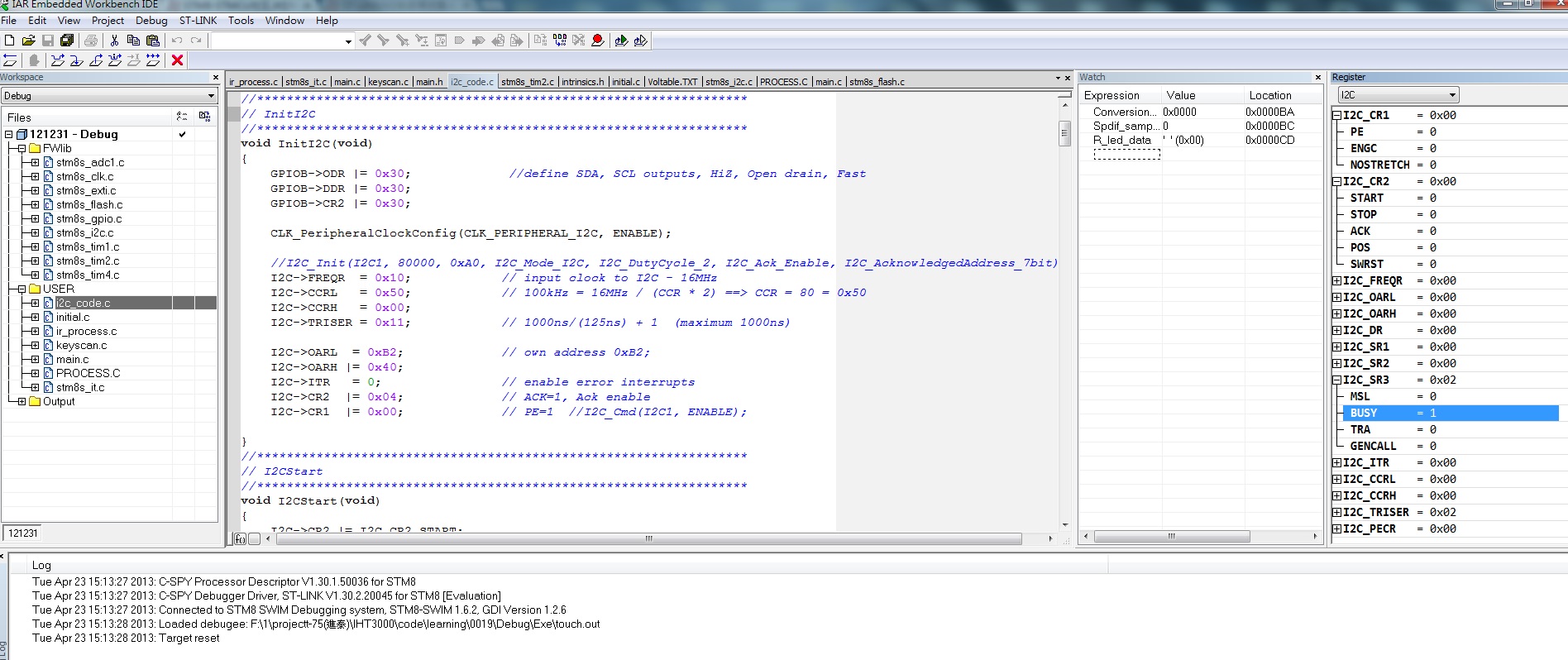1568x660 pixels.
Task: Open the ST-LINK menu
Action: pyautogui.click(x=198, y=21)
